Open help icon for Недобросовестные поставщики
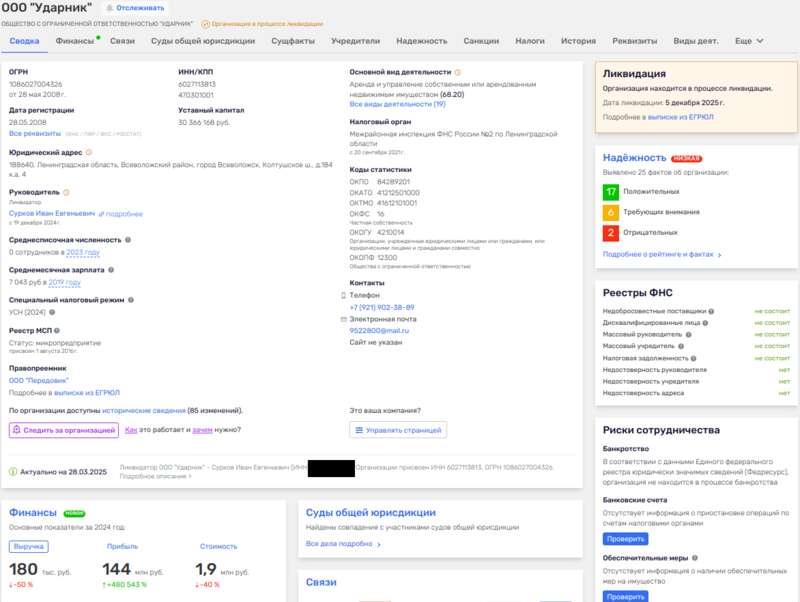This screenshot has width=800, height=602. (711, 311)
